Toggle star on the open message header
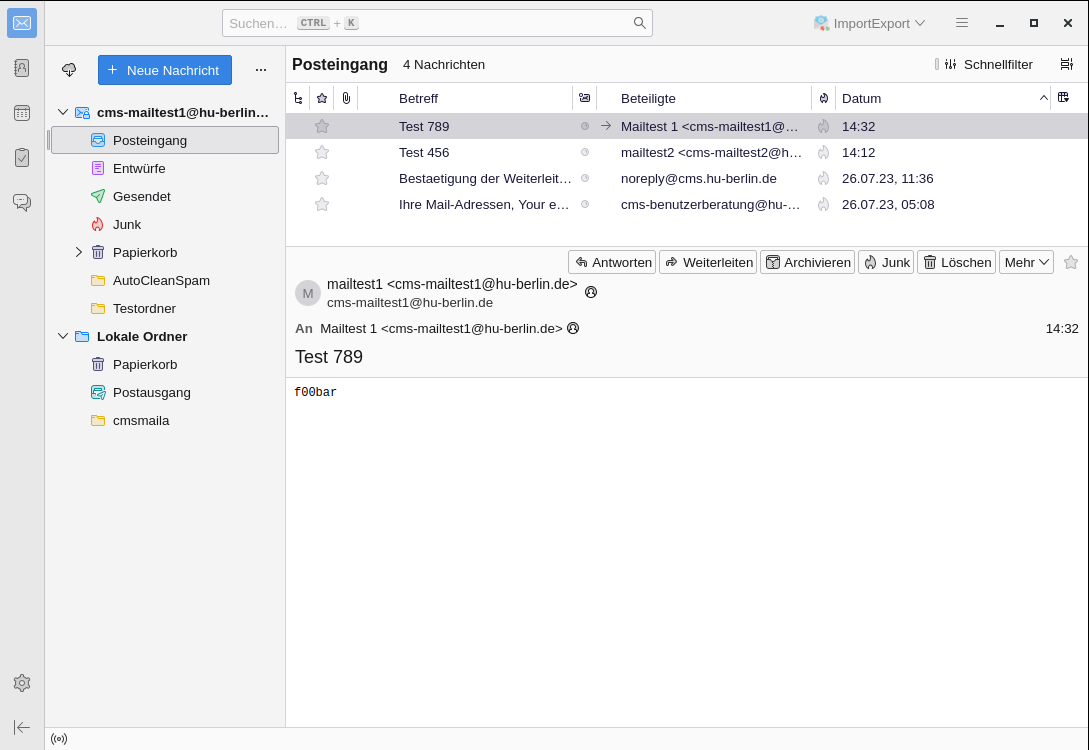 pos(1071,262)
